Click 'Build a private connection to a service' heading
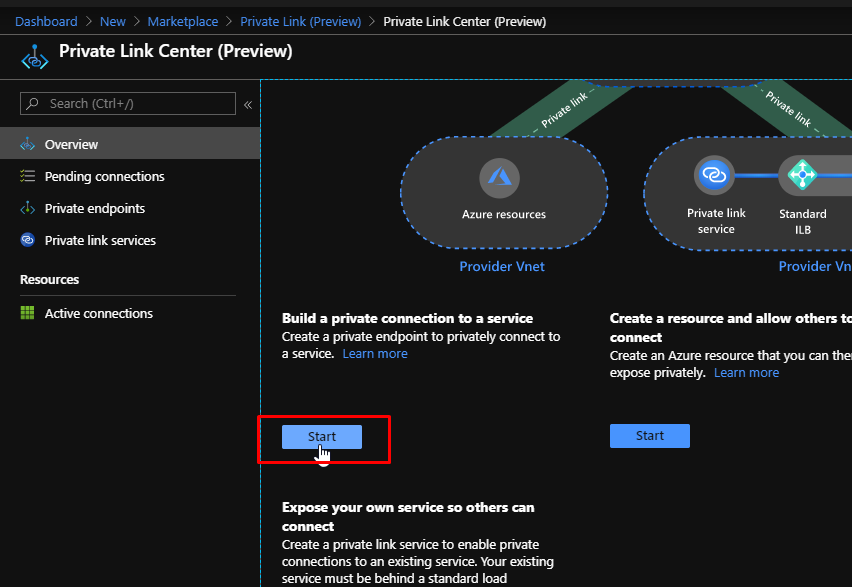The image size is (852, 587). [407, 319]
